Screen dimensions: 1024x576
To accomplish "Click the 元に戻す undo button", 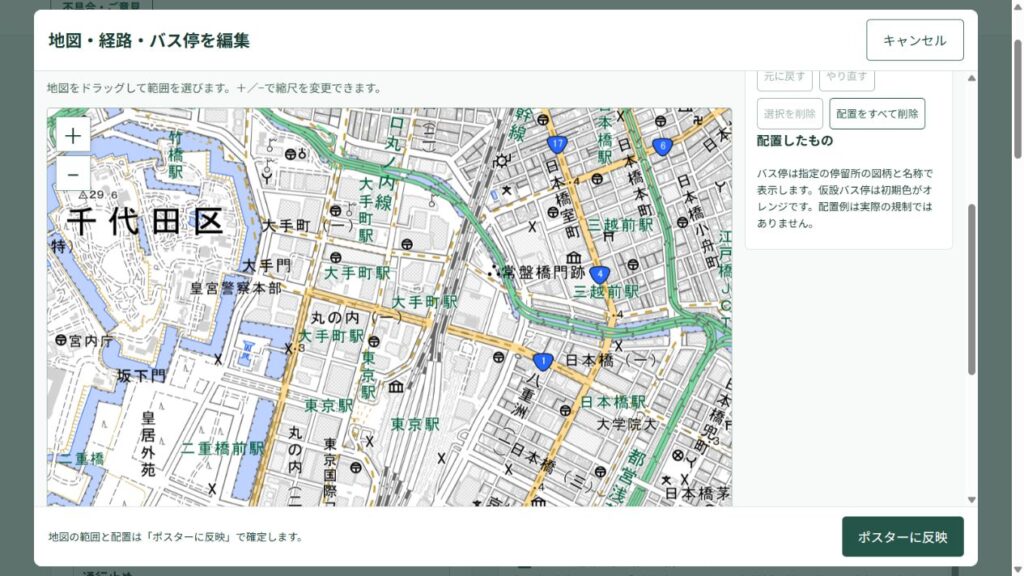I will [x=784, y=78].
